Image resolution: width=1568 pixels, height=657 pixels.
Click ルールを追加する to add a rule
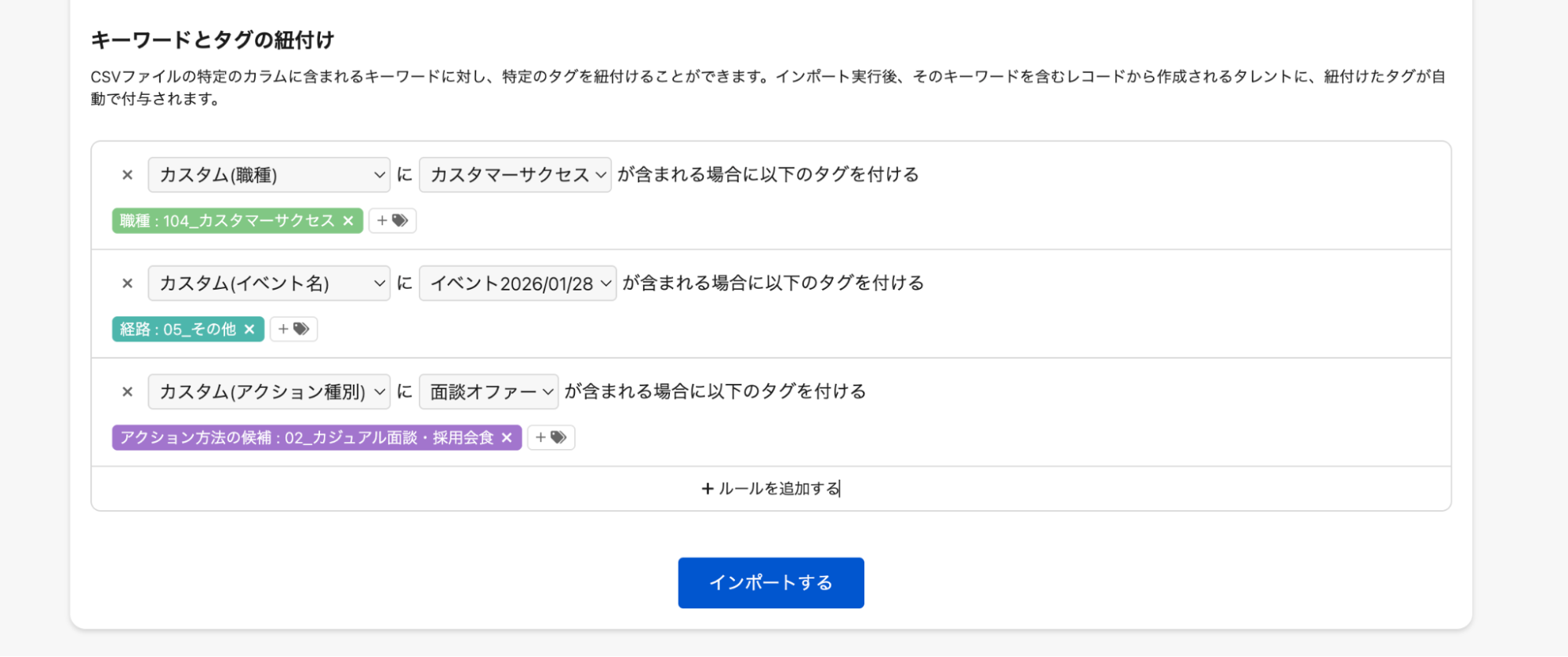[770, 489]
